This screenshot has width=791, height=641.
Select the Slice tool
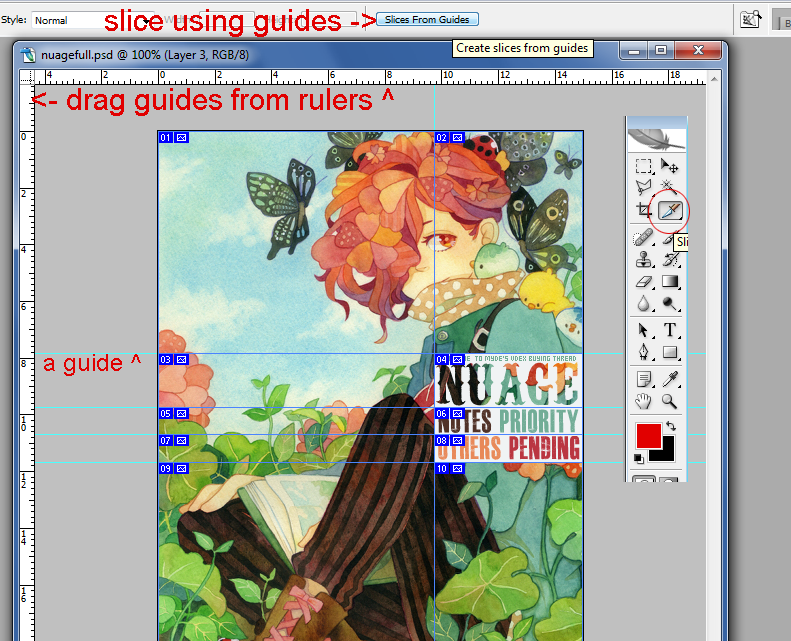point(670,210)
